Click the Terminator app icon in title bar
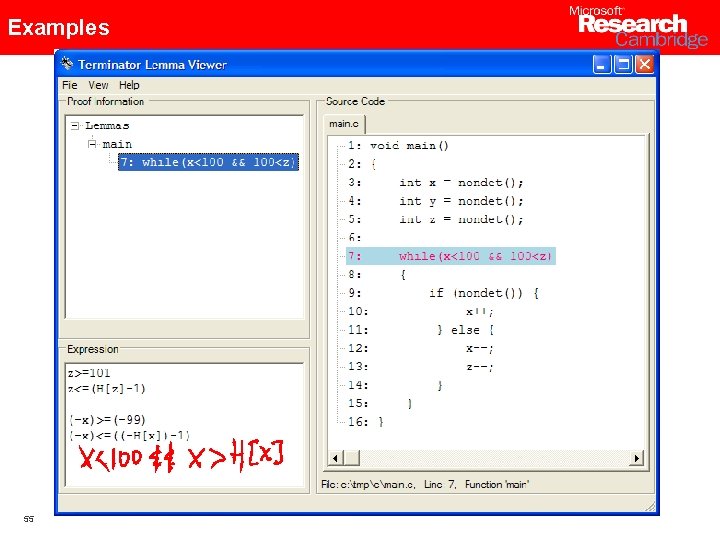 coord(67,64)
